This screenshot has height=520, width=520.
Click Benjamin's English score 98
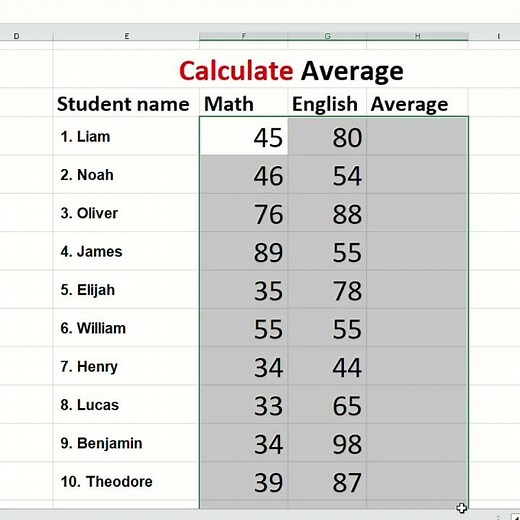click(327, 443)
